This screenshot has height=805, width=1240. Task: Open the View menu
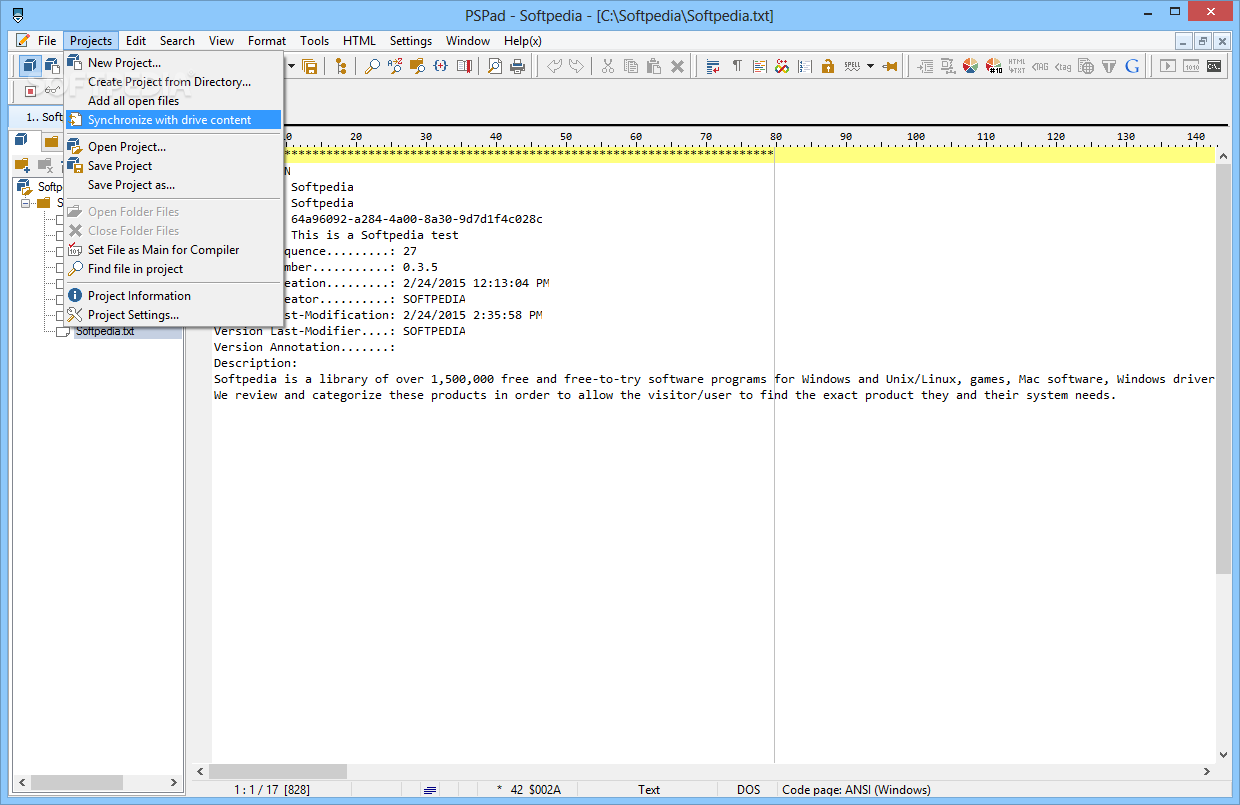(x=221, y=40)
